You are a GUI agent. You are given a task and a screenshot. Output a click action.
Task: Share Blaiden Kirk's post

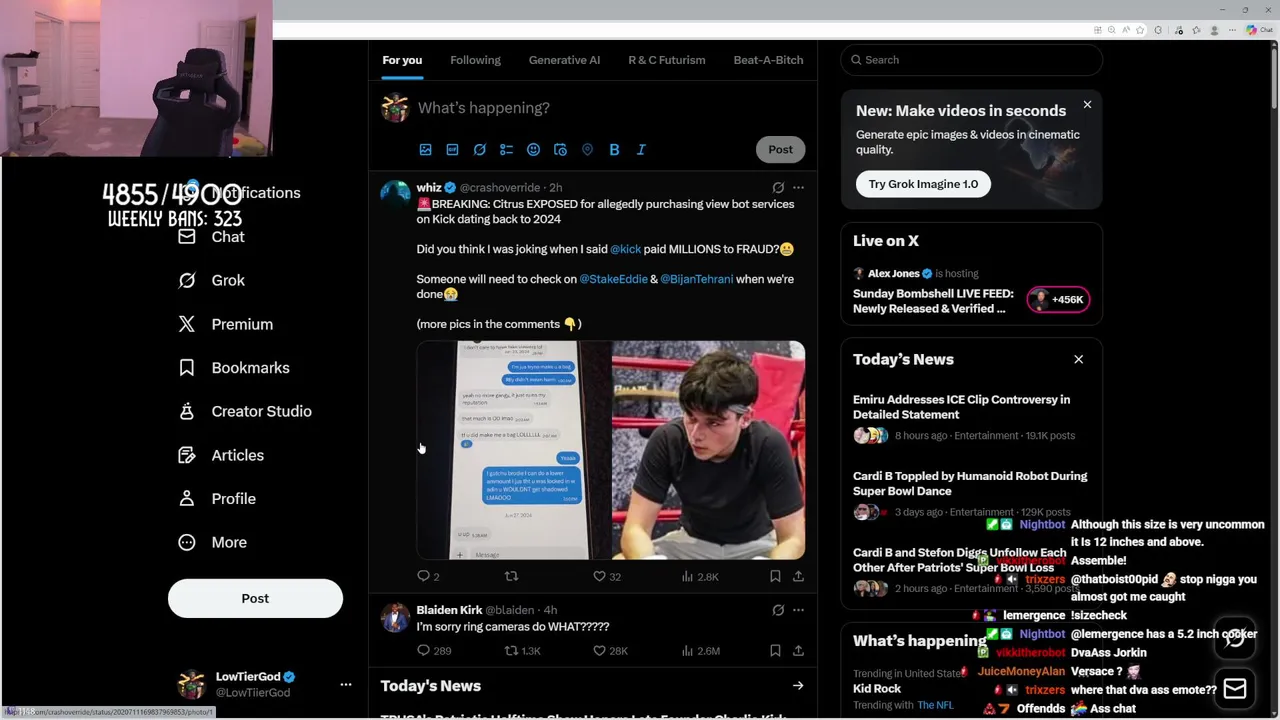798,650
